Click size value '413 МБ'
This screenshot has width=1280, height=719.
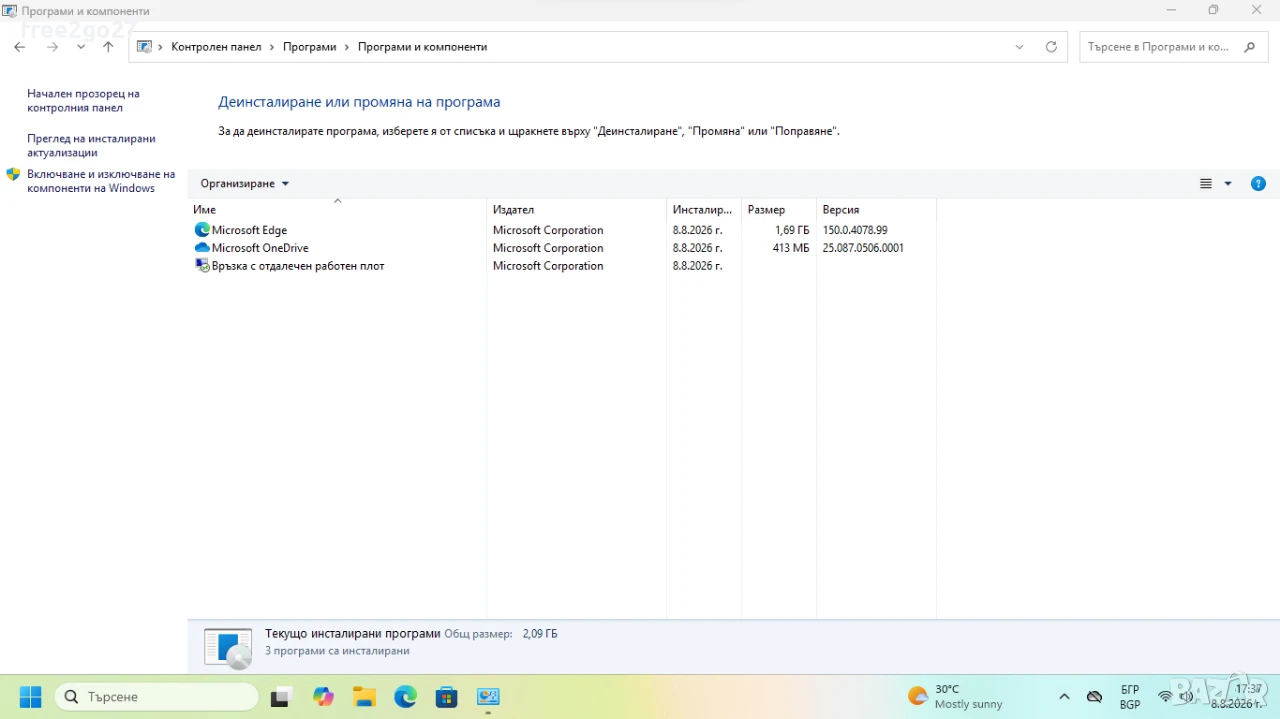point(791,248)
